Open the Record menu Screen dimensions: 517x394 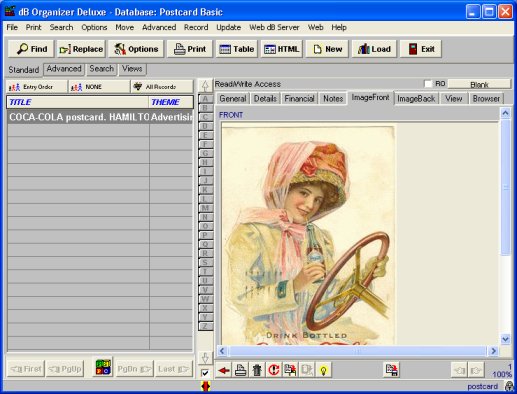tap(196, 27)
